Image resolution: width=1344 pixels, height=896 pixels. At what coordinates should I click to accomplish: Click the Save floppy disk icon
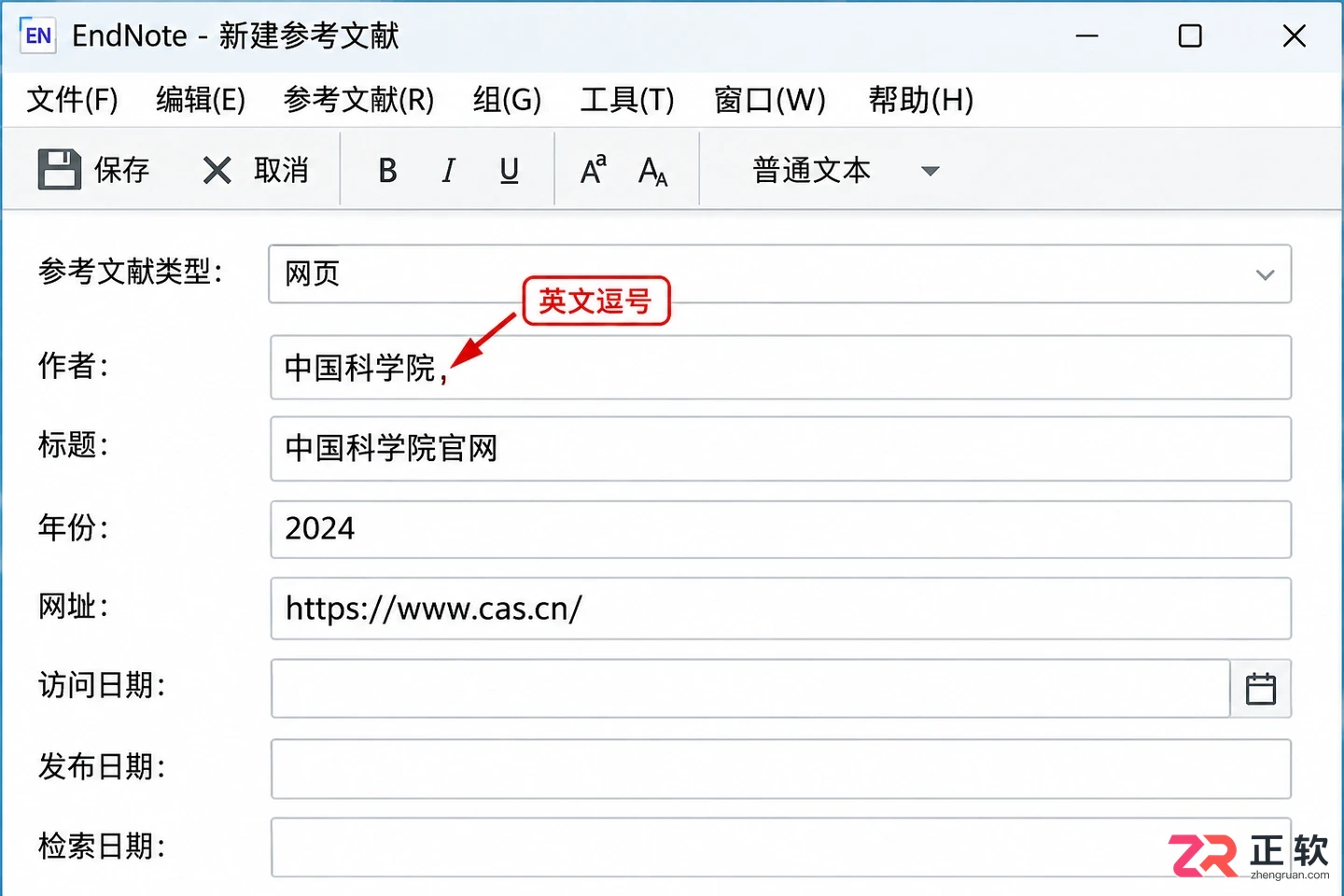point(60,170)
